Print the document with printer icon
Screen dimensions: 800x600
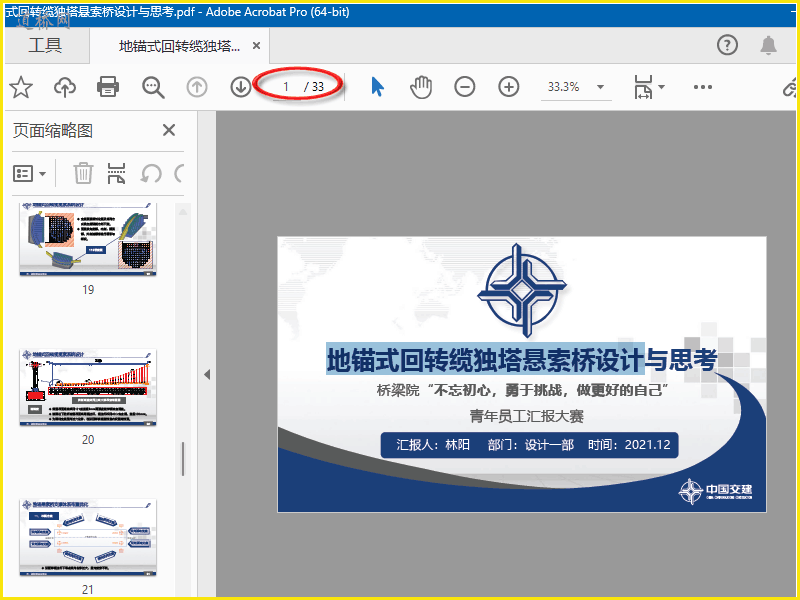pyautogui.click(x=108, y=87)
